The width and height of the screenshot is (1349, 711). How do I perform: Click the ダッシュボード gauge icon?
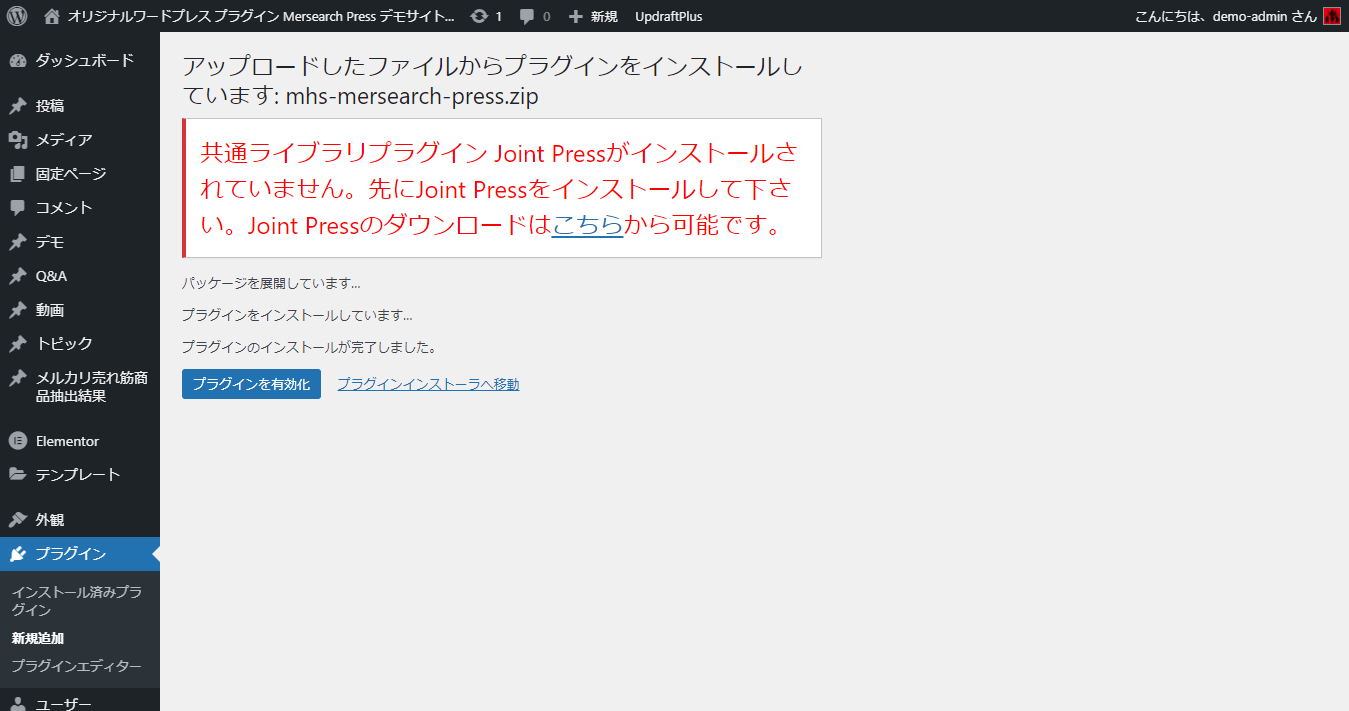(x=17, y=61)
